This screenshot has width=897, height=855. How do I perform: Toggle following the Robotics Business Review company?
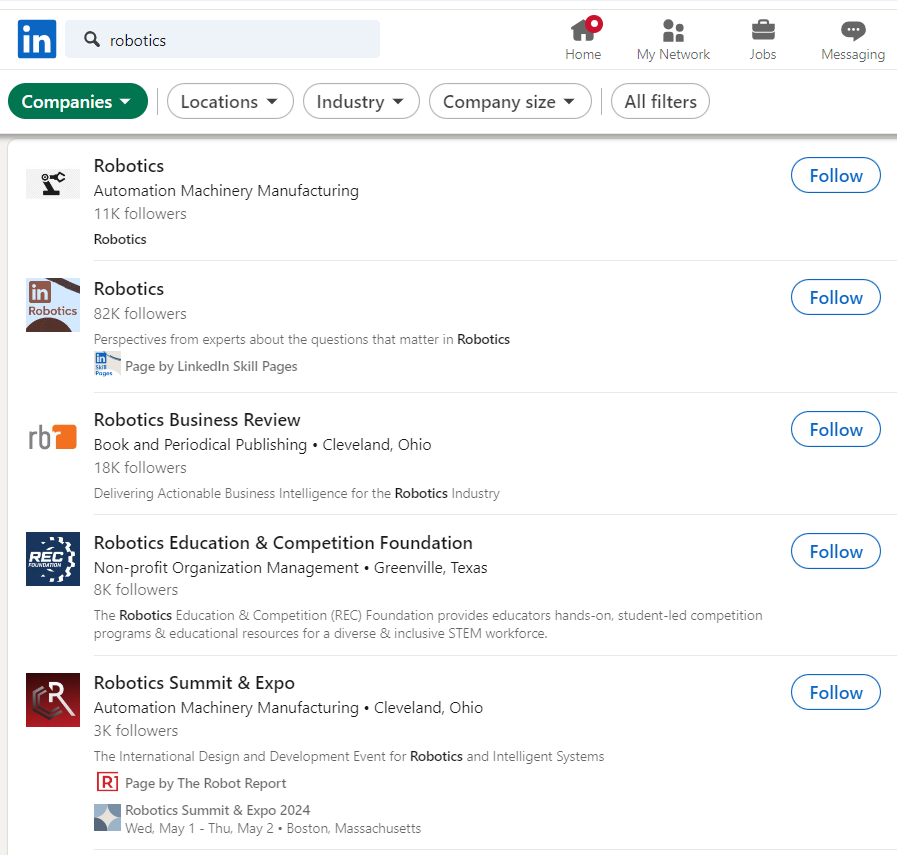coord(835,428)
